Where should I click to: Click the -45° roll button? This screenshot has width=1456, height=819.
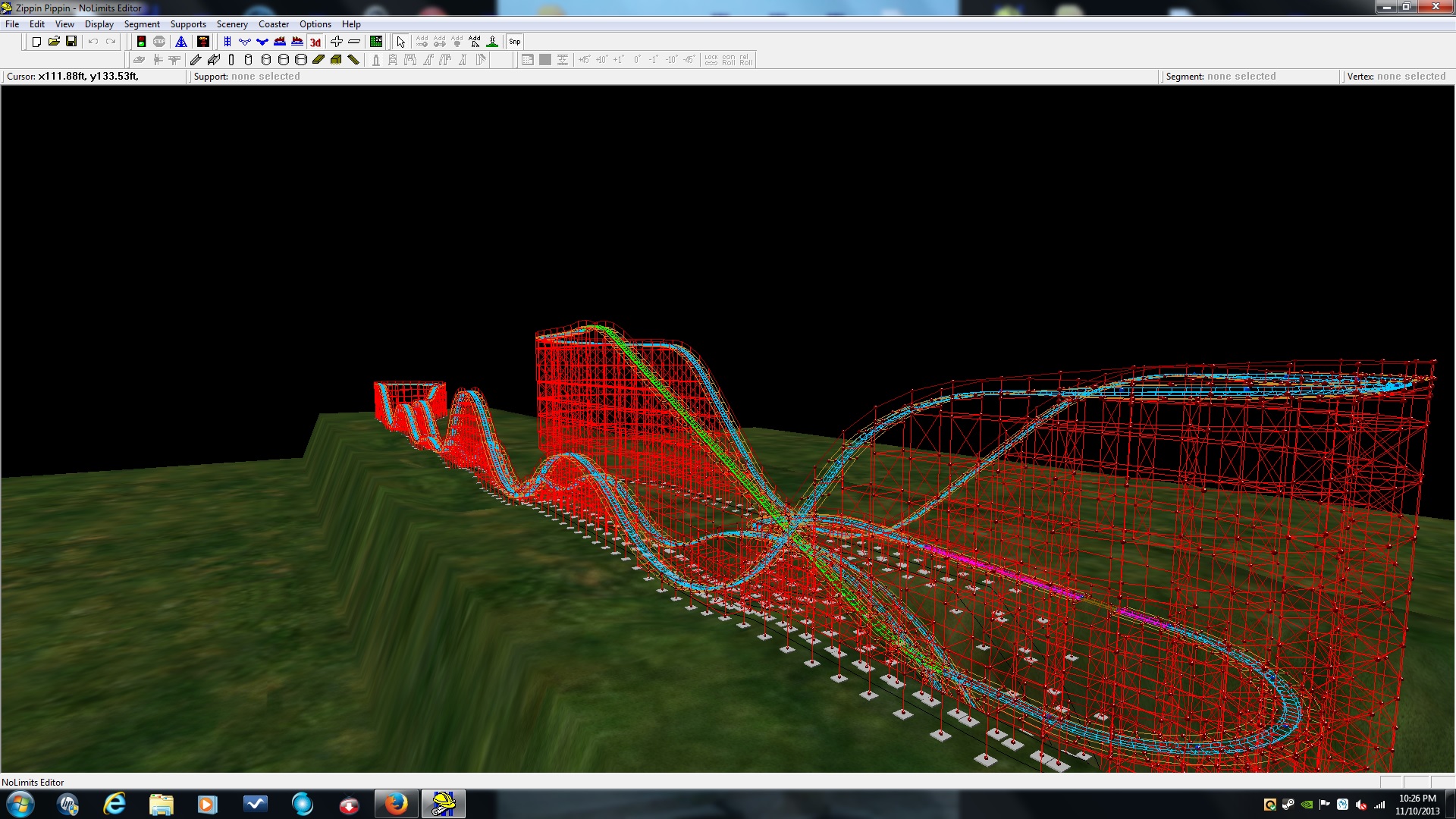click(689, 59)
